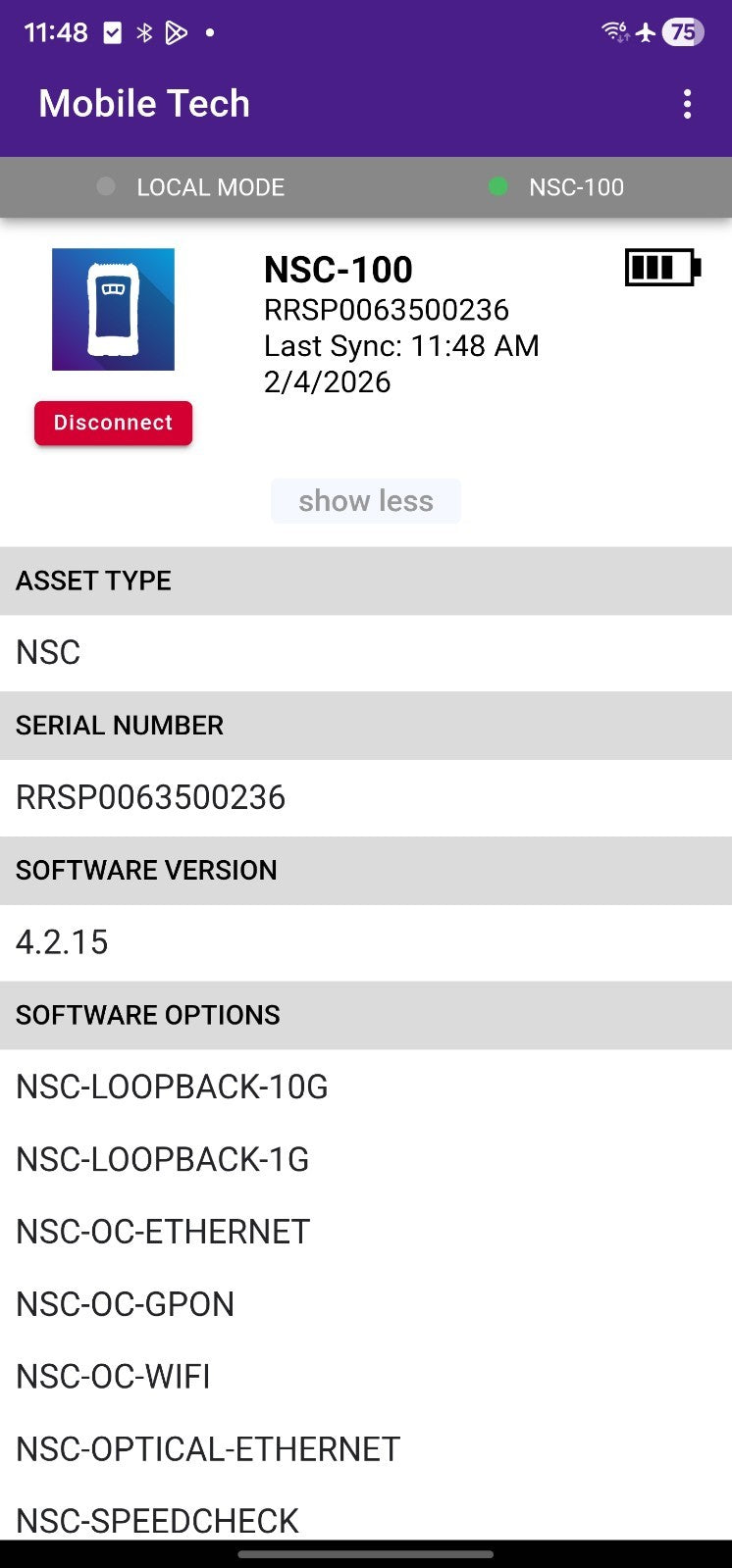Screen dimensions: 732x1568
Task: Tap the Play Store notification icon
Action: [x=176, y=32]
